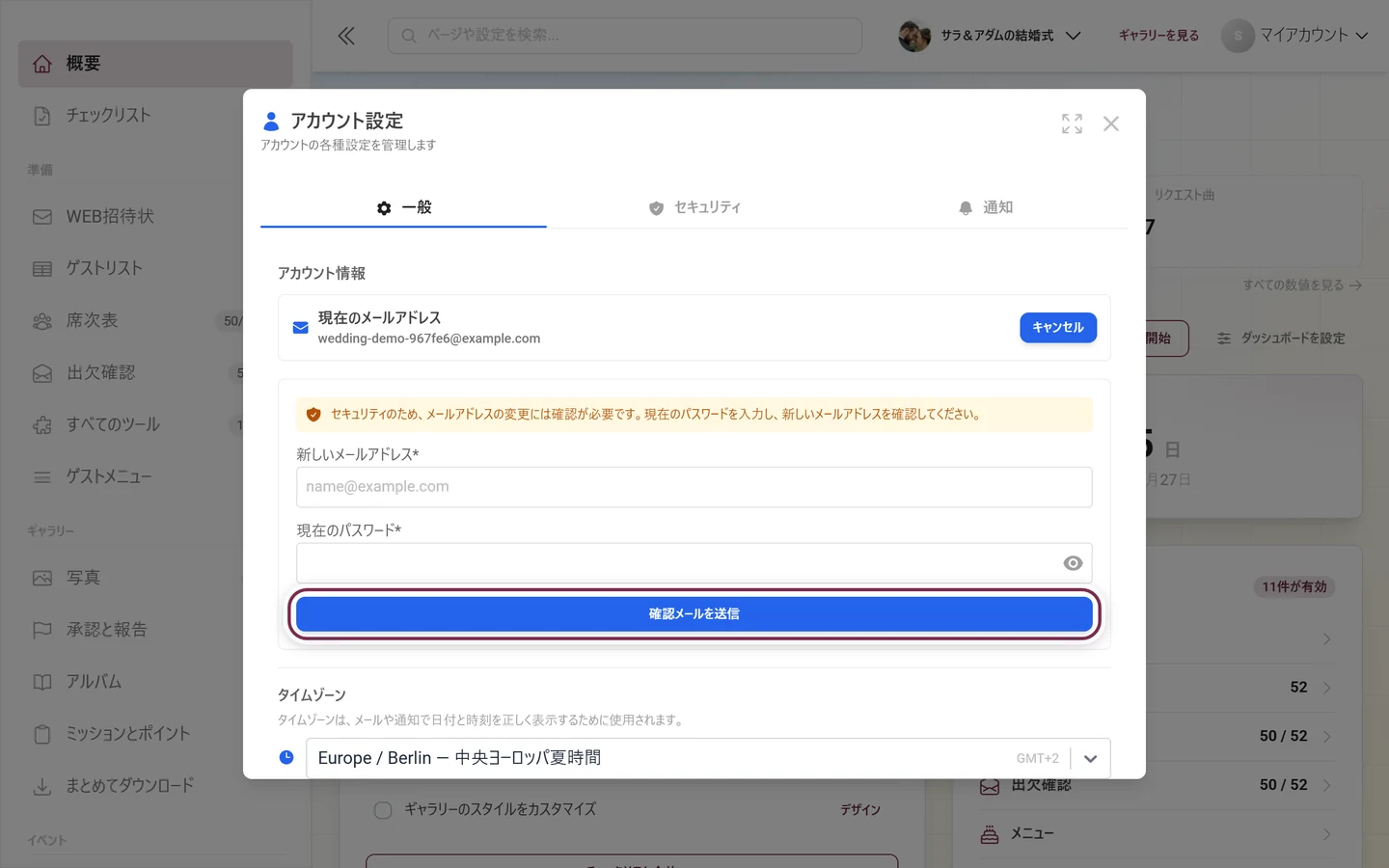This screenshot has height=868, width=1389.
Task: Click the 承認と報告 flag icon
Action: pos(42,631)
